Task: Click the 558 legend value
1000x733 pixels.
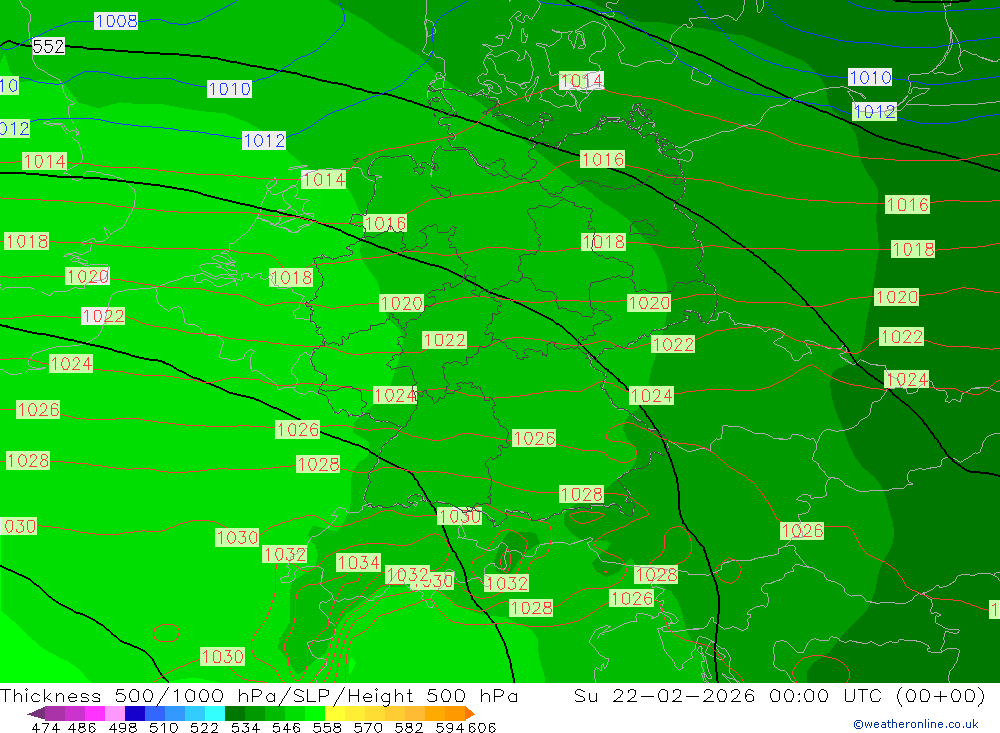Action: pyautogui.click(x=327, y=727)
